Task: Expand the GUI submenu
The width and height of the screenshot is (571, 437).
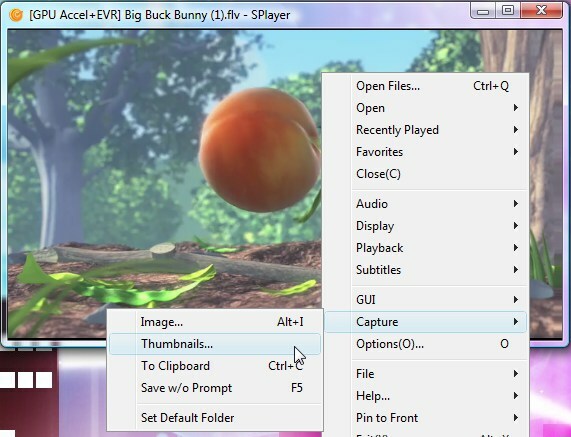Action: pyautogui.click(x=425, y=300)
